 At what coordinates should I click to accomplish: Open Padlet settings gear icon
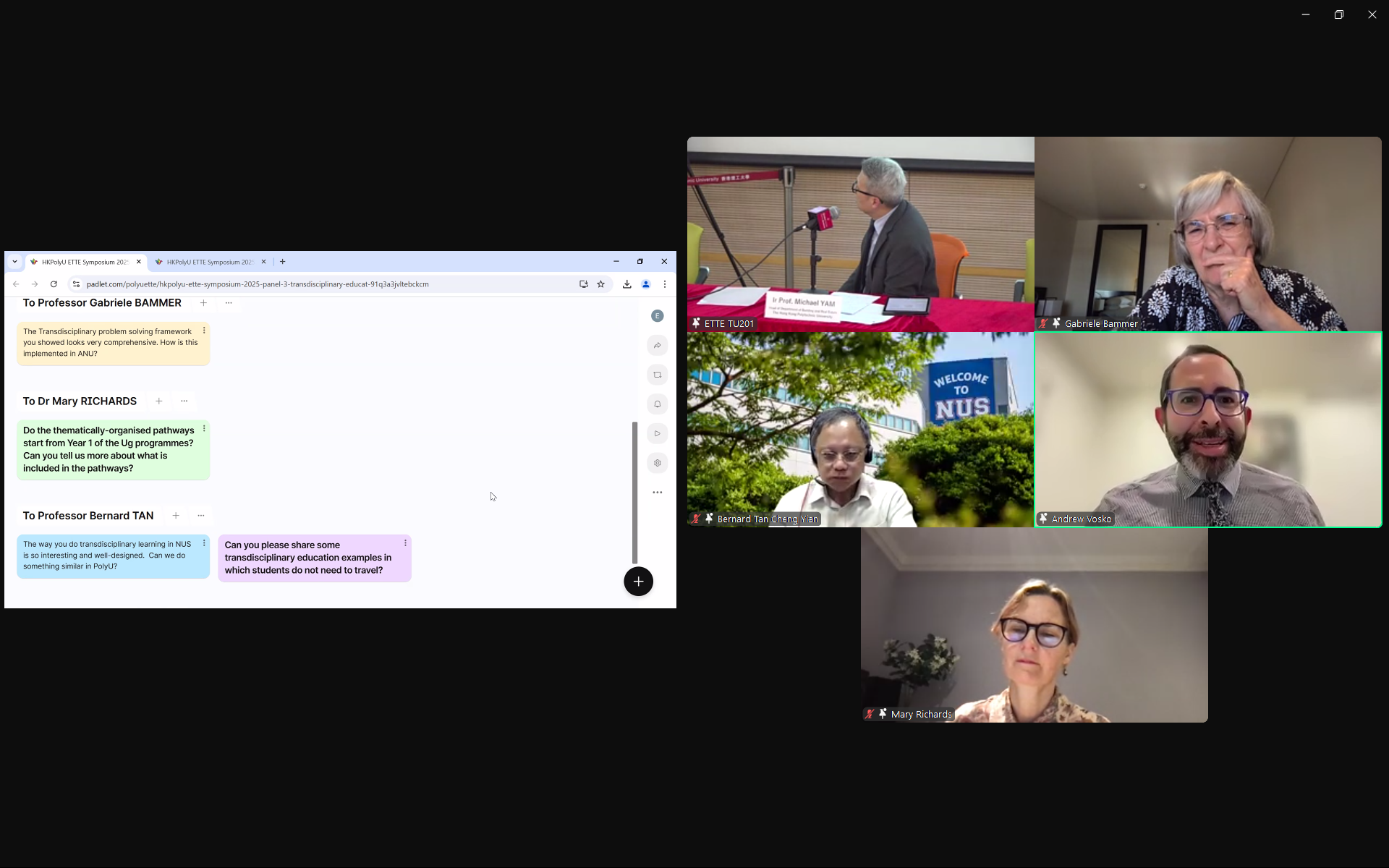click(657, 463)
